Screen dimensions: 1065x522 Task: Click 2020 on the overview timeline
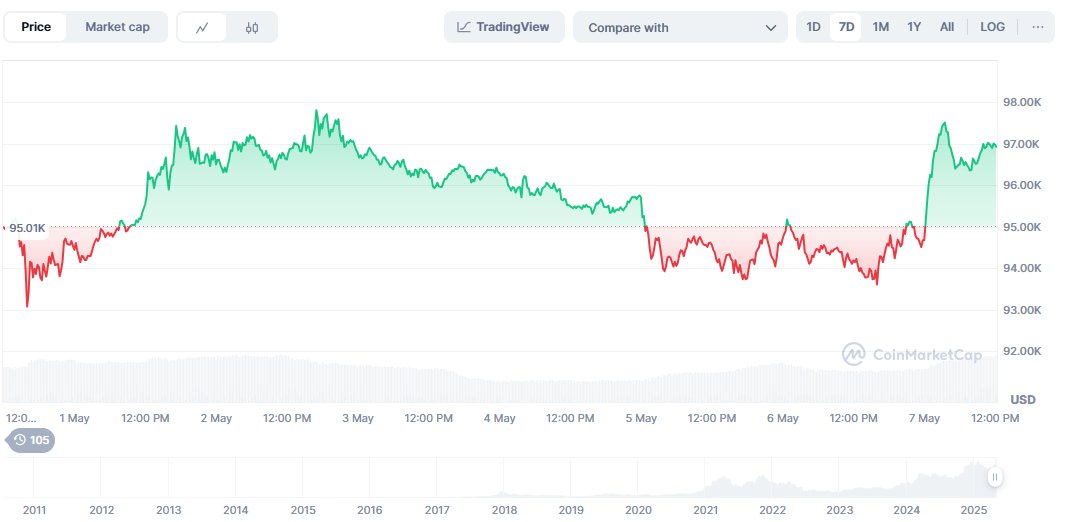click(x=638, y=509)
